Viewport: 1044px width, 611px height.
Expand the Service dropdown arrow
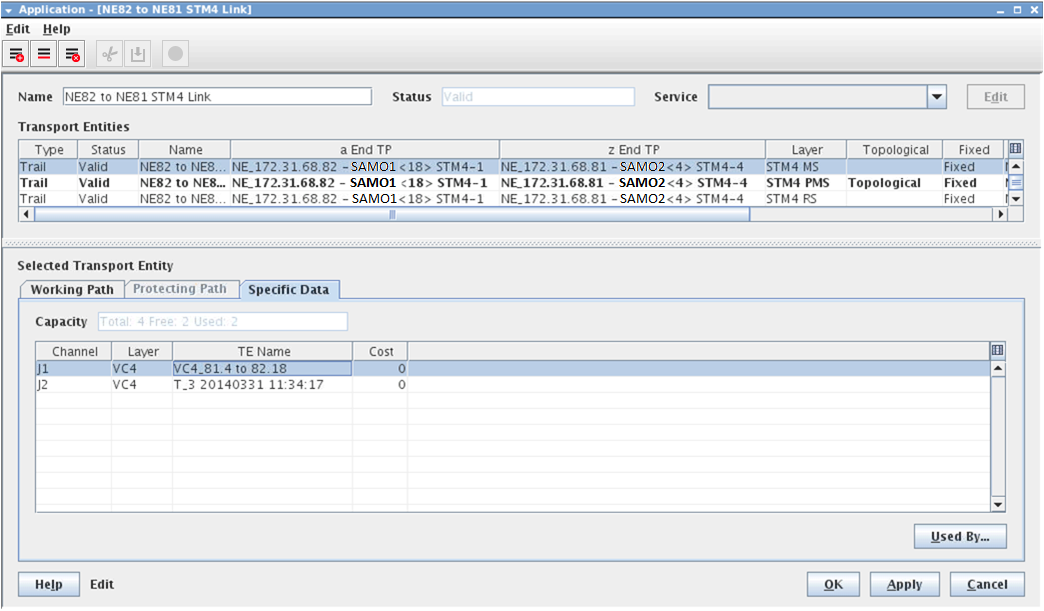coord(937,97)
